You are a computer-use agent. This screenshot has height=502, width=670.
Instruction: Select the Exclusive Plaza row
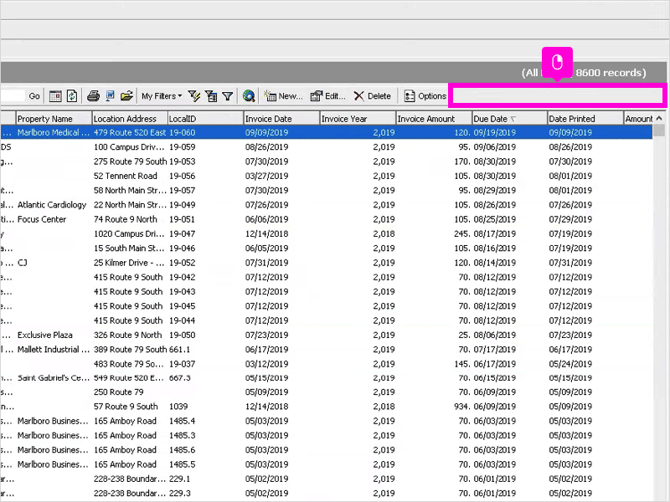[x=326, y=335]
